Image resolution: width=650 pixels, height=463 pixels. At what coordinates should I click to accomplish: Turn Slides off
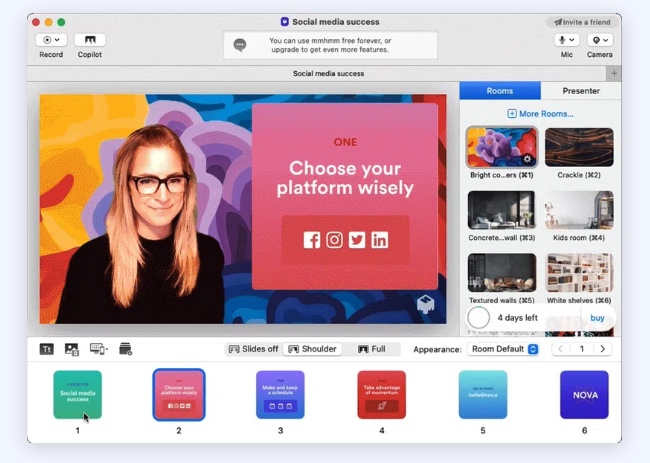point(253,349)
